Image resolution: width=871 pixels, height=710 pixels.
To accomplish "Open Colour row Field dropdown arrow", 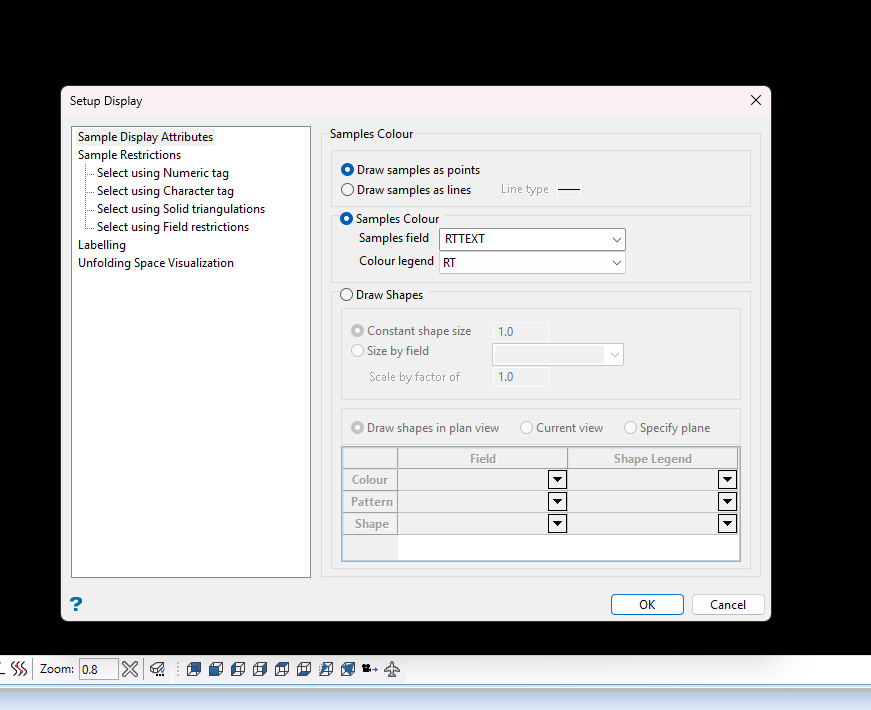I will (x=557, y=479).
